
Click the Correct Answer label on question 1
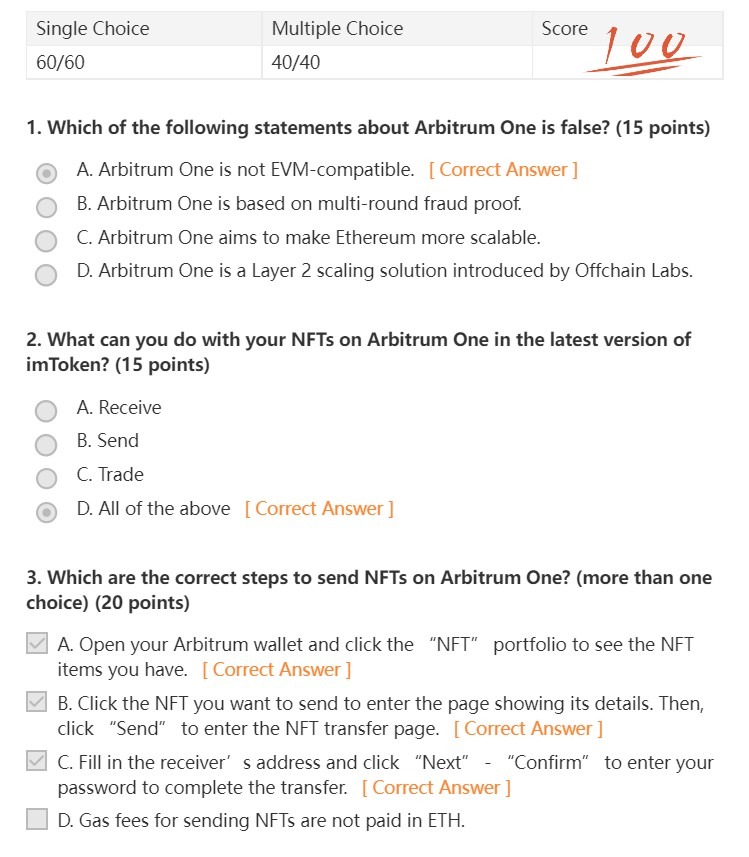pos(503,170)
